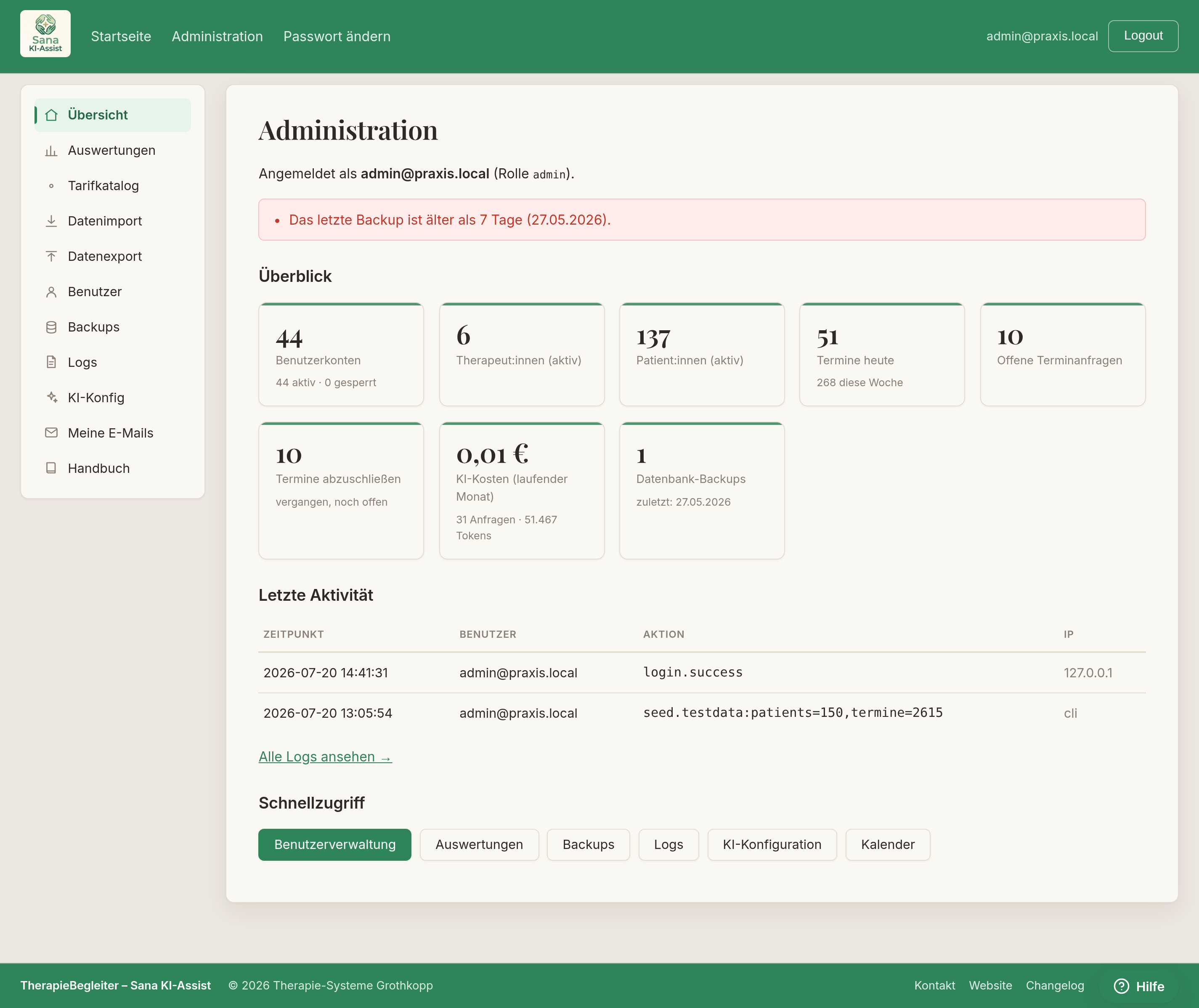
Task: Click the small circle icon beside Tarifkatalog
Action: click(x=51, y=186)
